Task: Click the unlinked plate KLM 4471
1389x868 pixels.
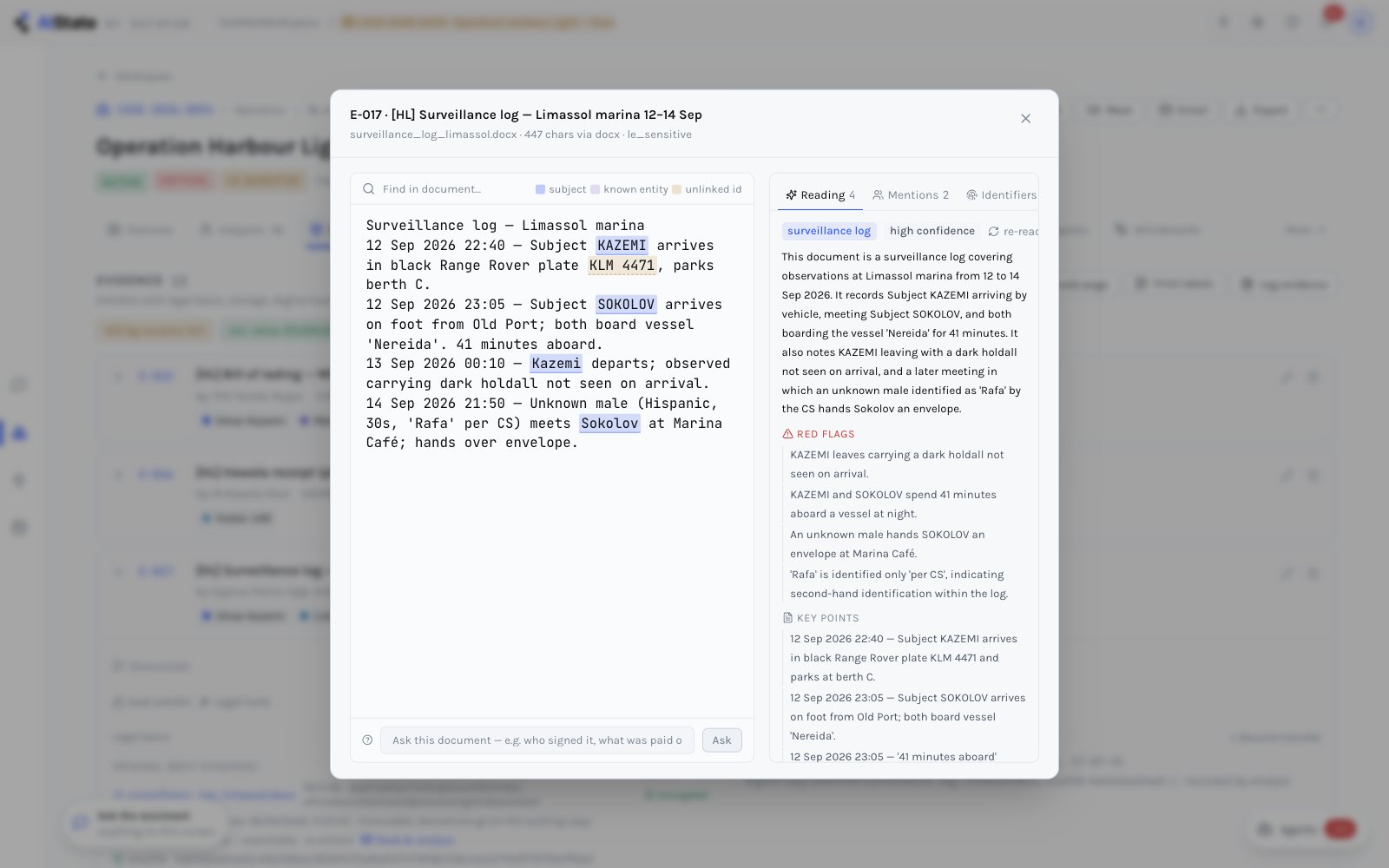Action: 622,266
